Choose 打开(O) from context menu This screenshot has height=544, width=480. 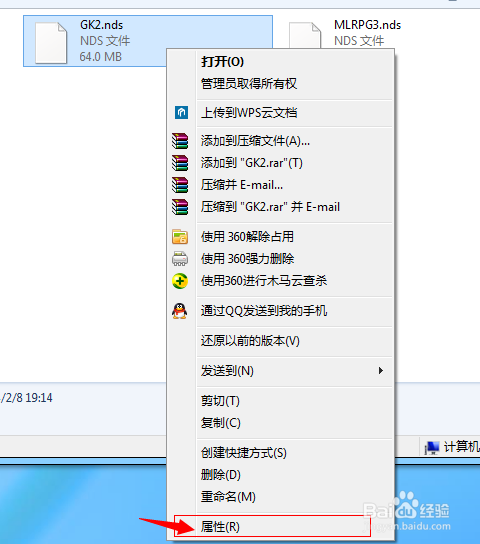coord(223,62)
